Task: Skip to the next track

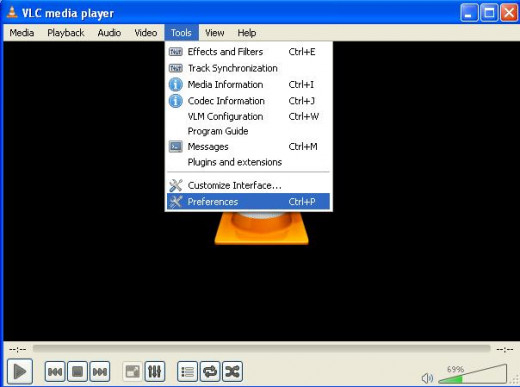Action: point(100,371)
